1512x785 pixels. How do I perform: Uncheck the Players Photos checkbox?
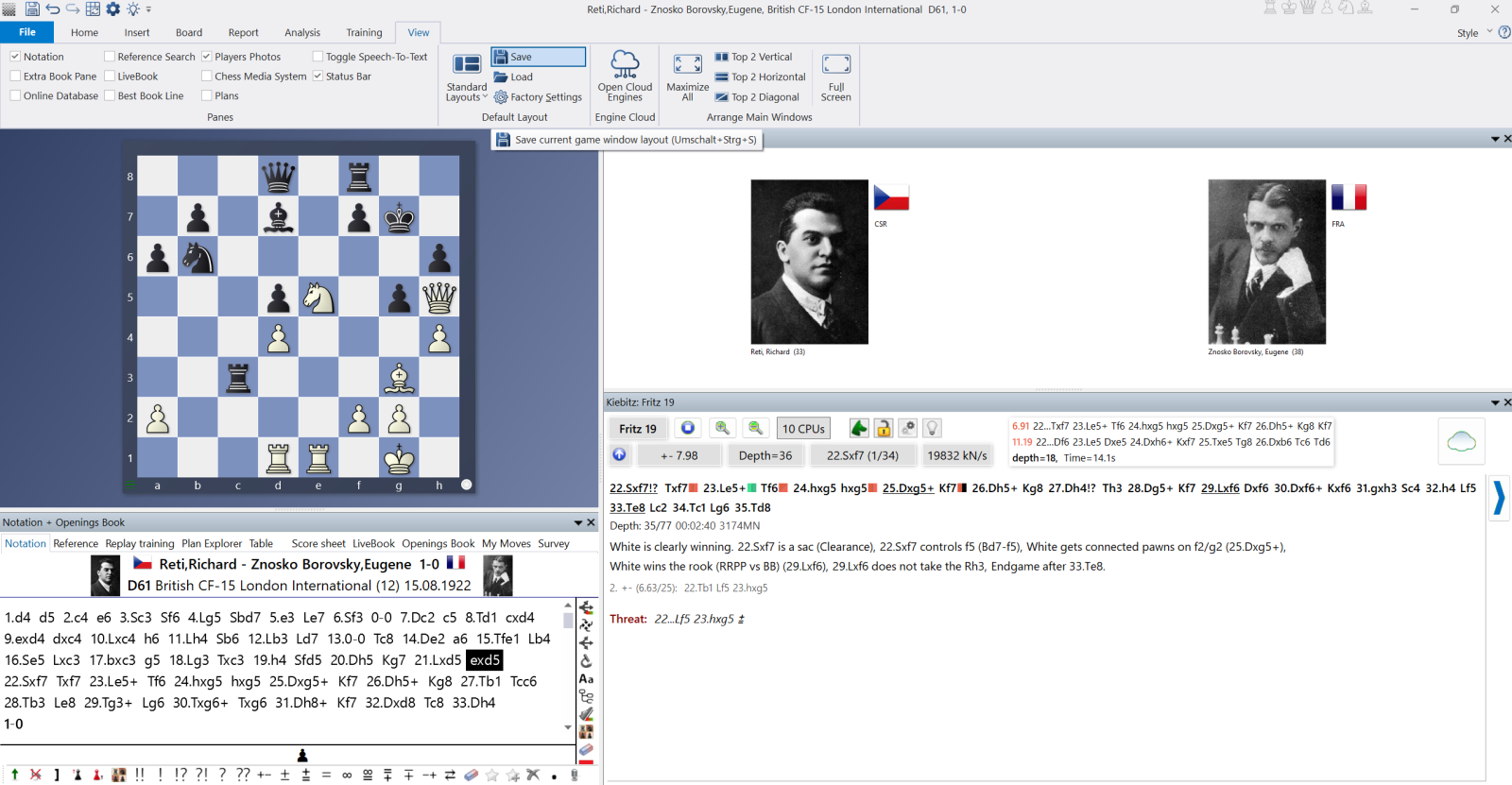tap(207, 57)
